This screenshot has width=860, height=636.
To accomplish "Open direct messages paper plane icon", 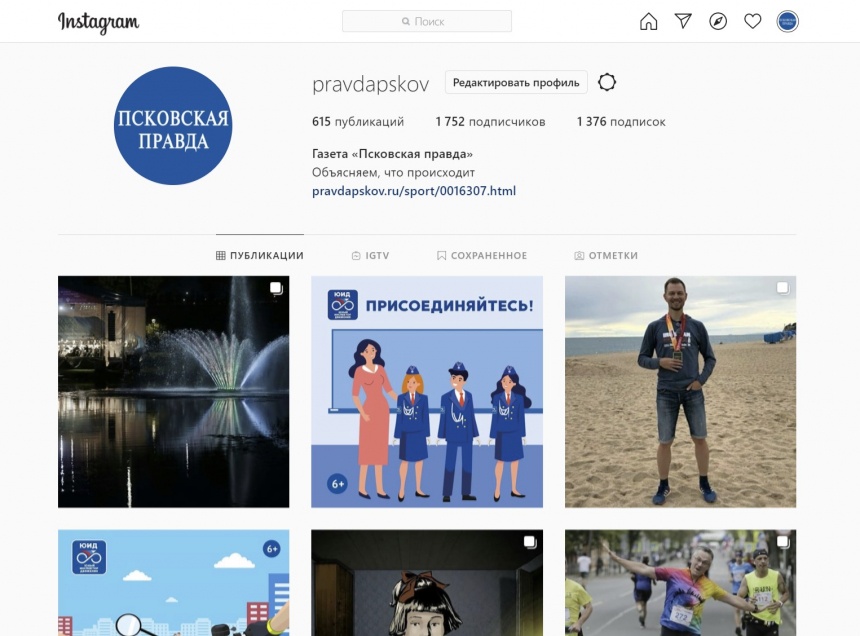I will click(x=683, y=21).
